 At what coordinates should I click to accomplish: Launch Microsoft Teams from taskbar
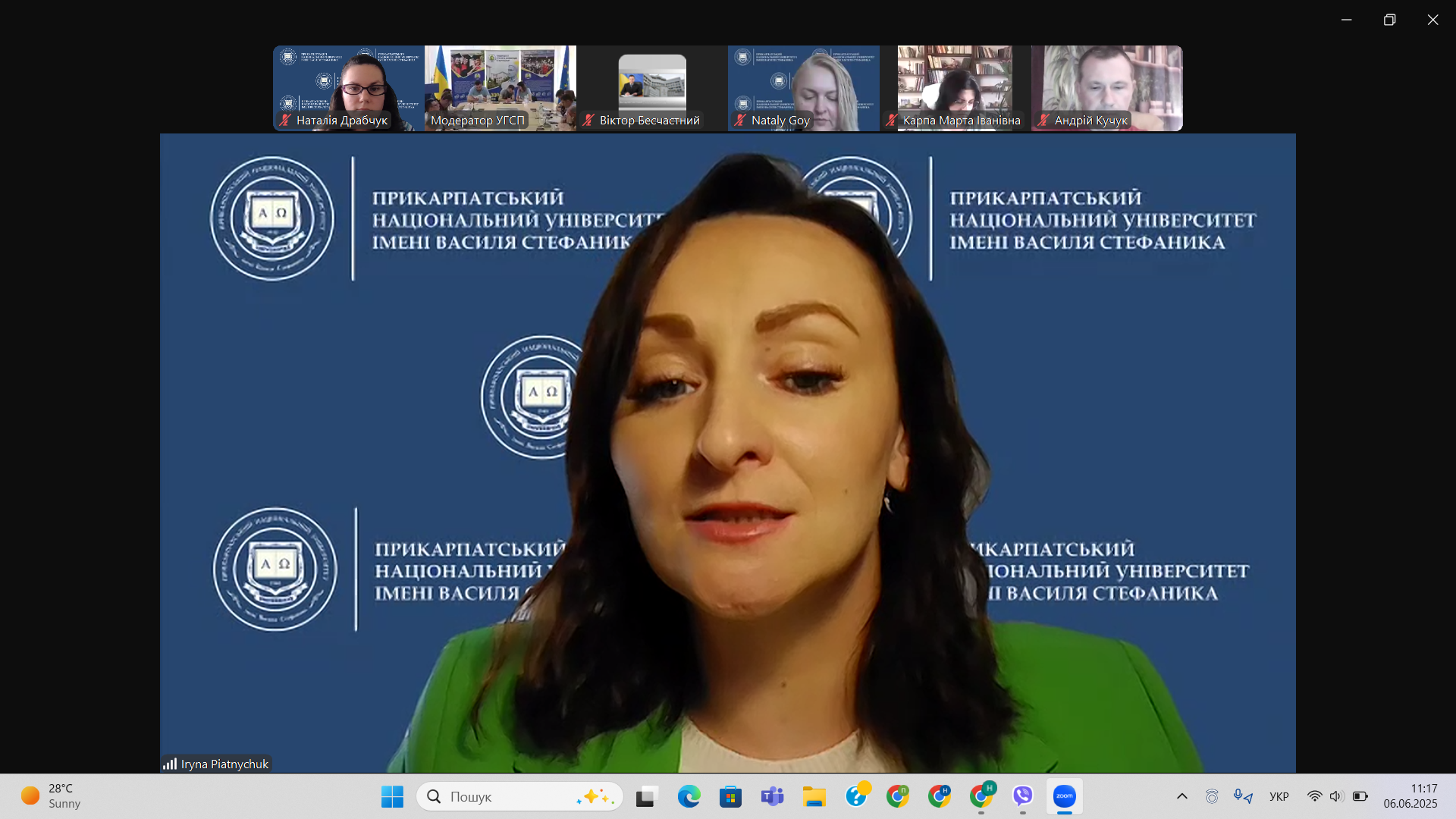[x=772, y=796]
